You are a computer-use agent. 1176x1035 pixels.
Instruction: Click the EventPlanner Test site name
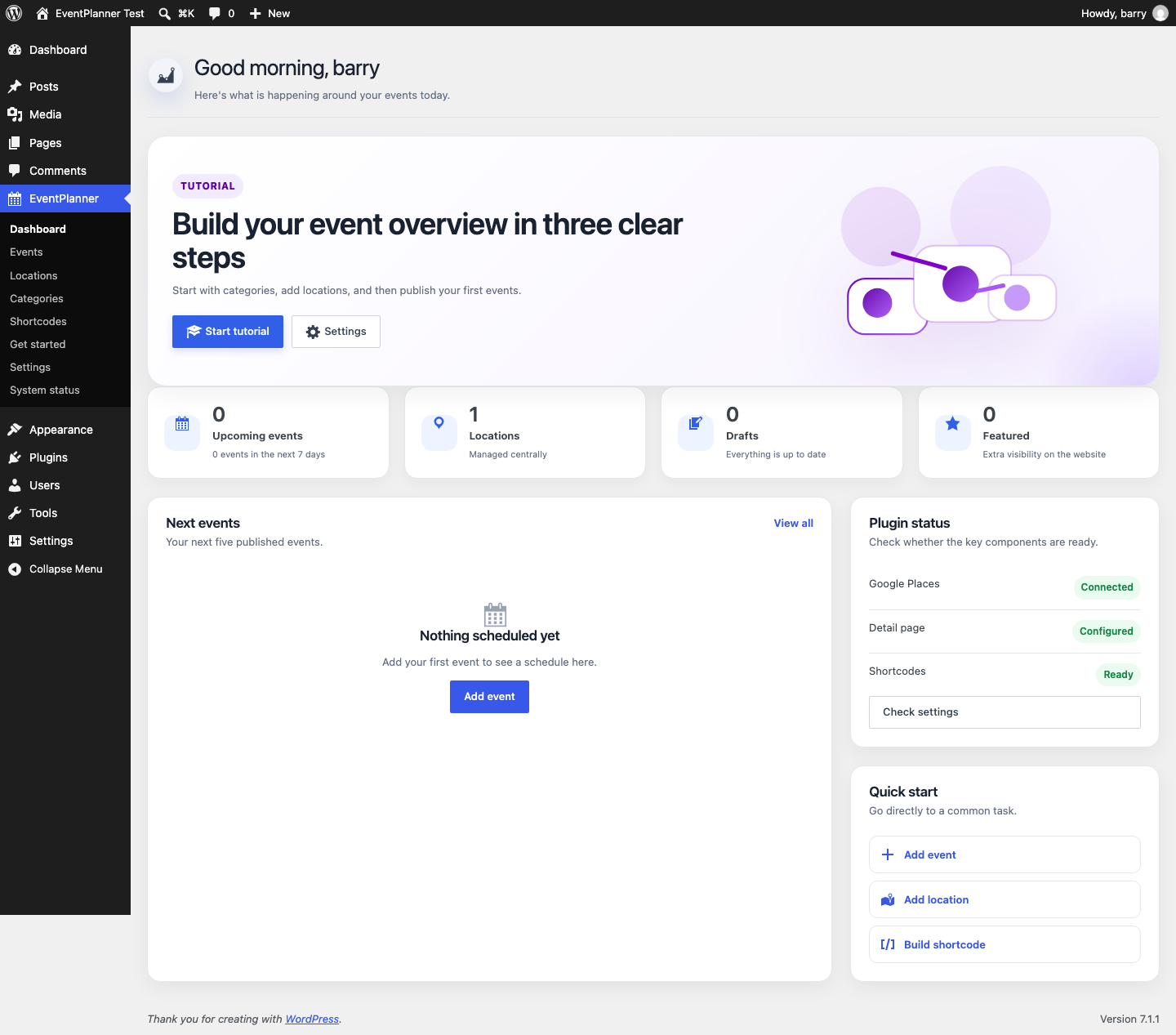(x=100, y=13)
